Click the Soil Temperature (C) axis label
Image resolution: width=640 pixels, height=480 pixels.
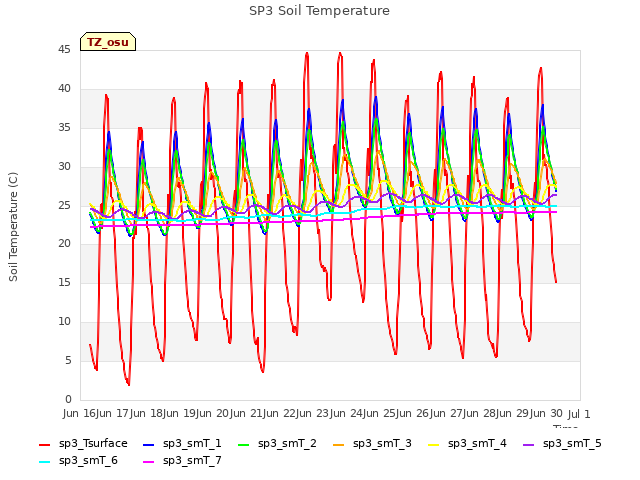[13, 227]
